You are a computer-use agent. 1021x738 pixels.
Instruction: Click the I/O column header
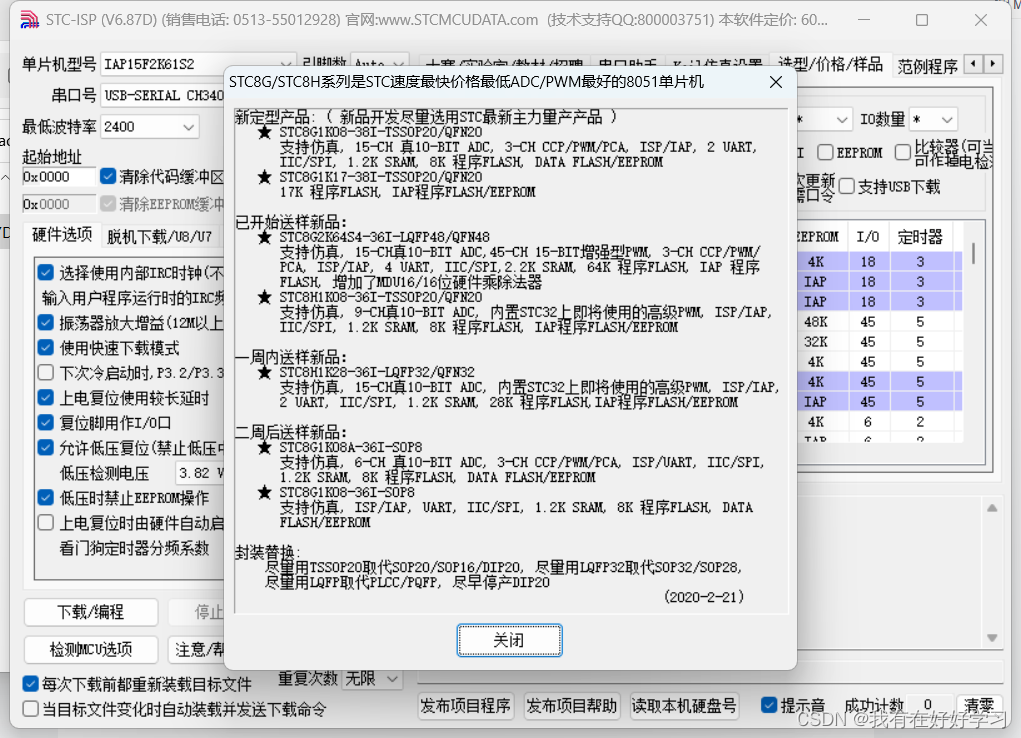click(868, 237)
